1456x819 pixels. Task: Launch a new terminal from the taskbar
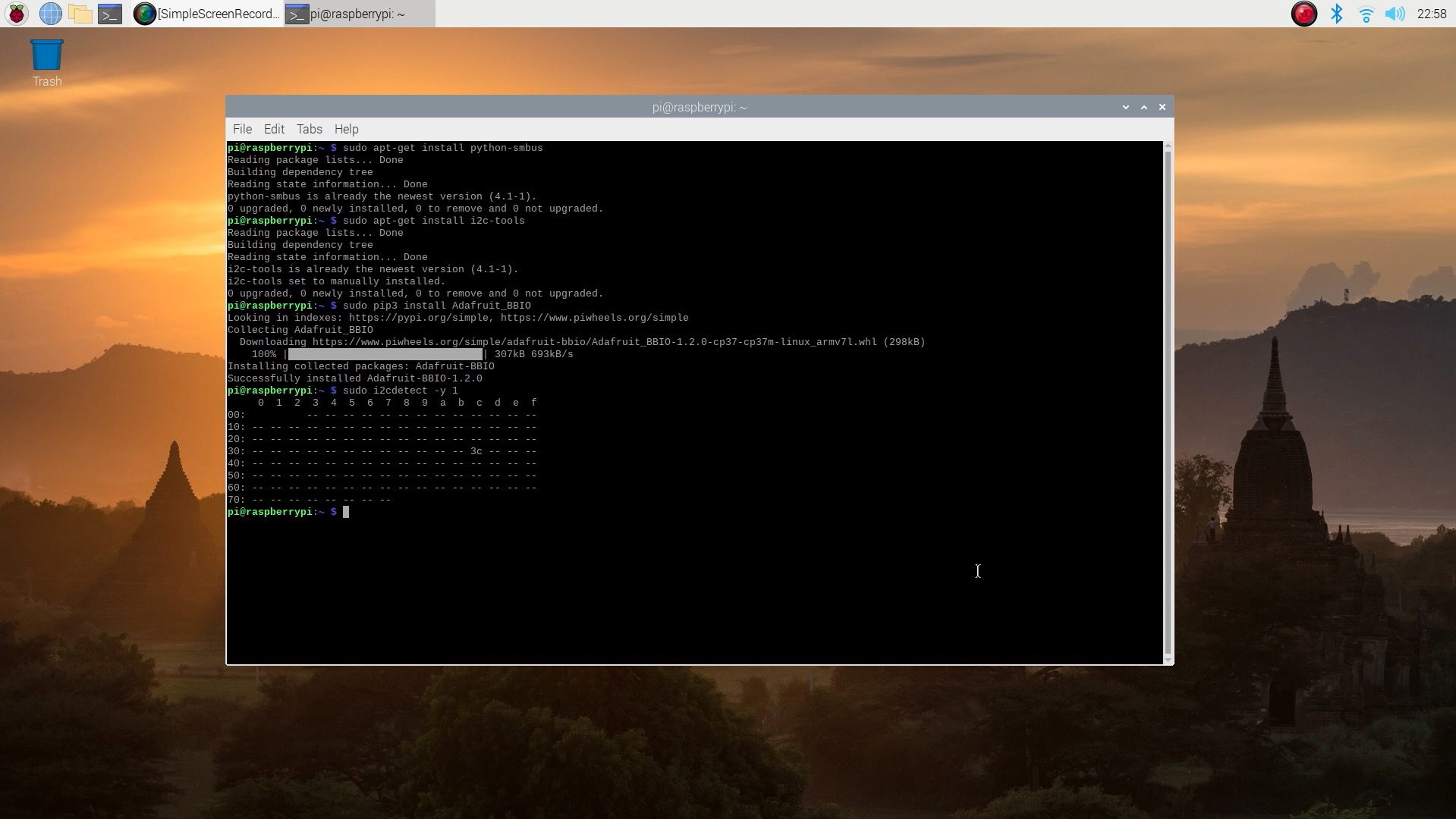(109, 14)
